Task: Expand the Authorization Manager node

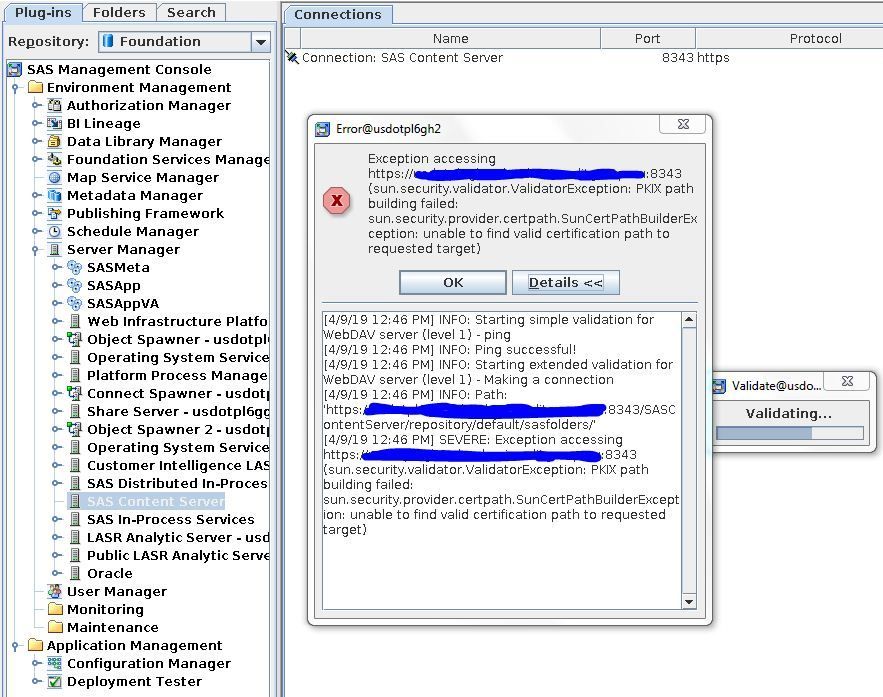Action: click(37, 105)
